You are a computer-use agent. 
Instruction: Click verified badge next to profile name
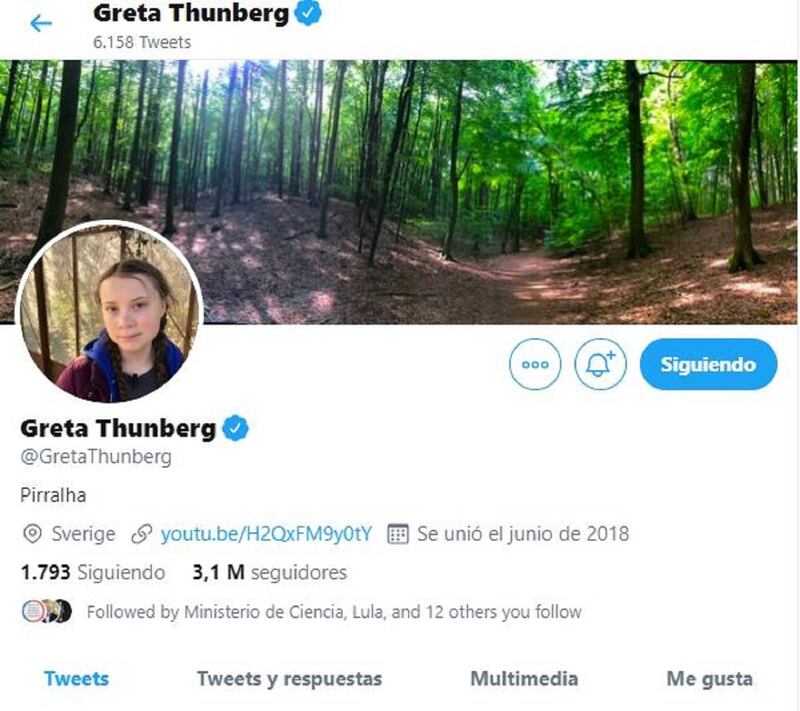pyautogui.click(x=235, y=428)
